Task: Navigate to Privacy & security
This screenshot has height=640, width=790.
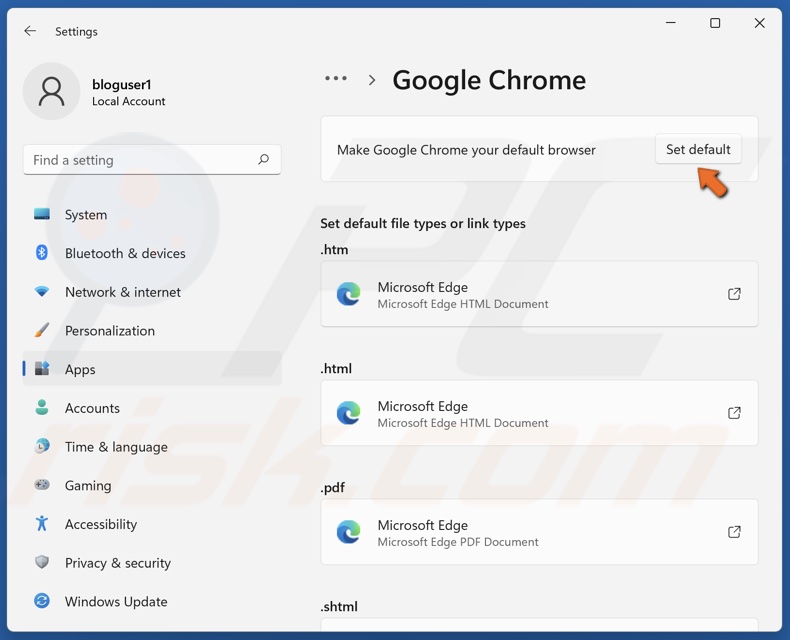Action: tap(117, 563)
